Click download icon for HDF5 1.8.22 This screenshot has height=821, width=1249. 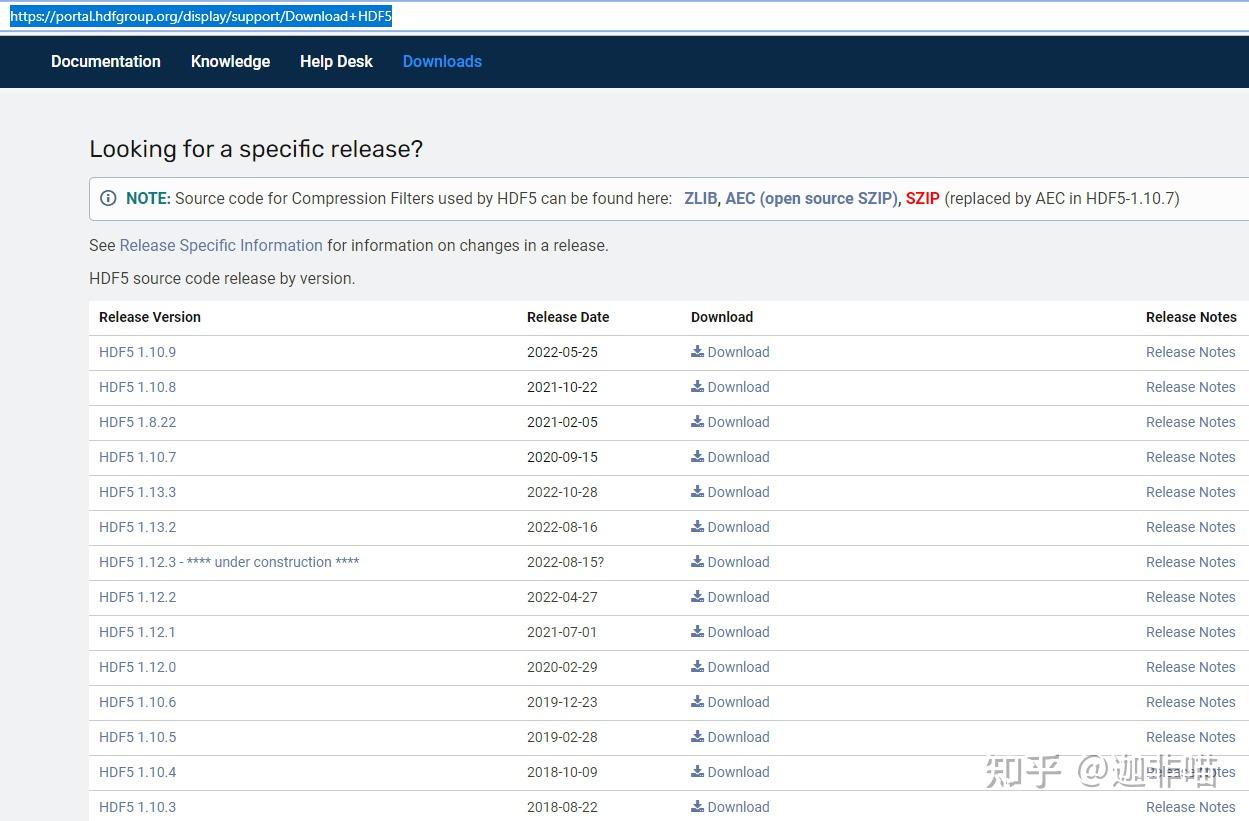697,422
